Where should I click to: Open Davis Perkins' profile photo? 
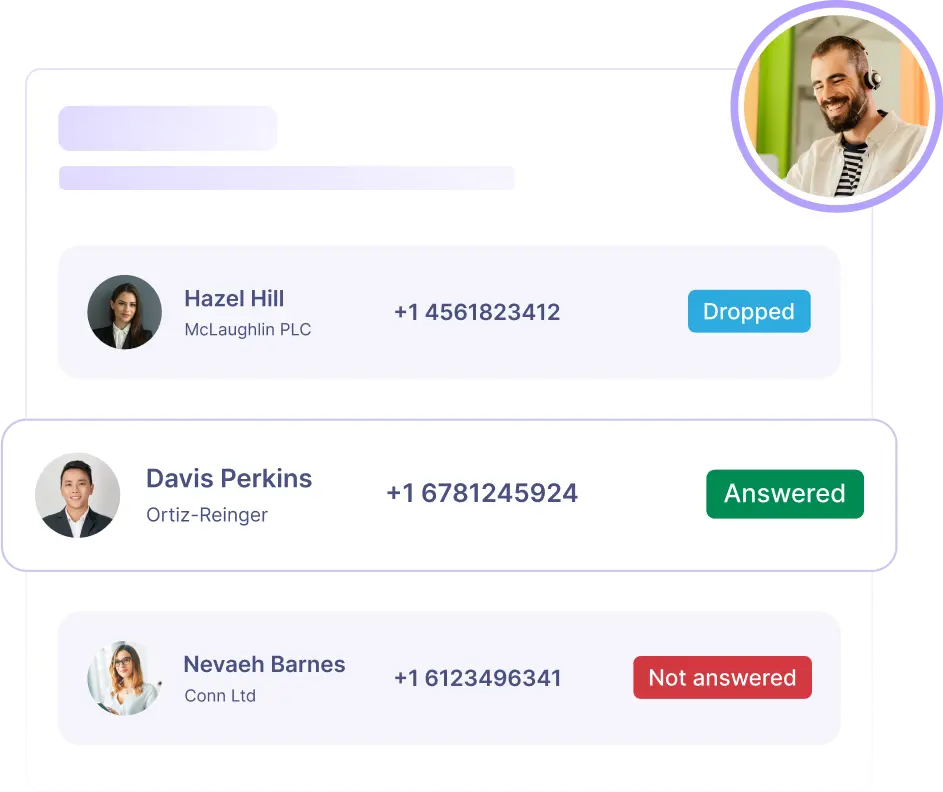pyautogui.click(x=78, y=495)
